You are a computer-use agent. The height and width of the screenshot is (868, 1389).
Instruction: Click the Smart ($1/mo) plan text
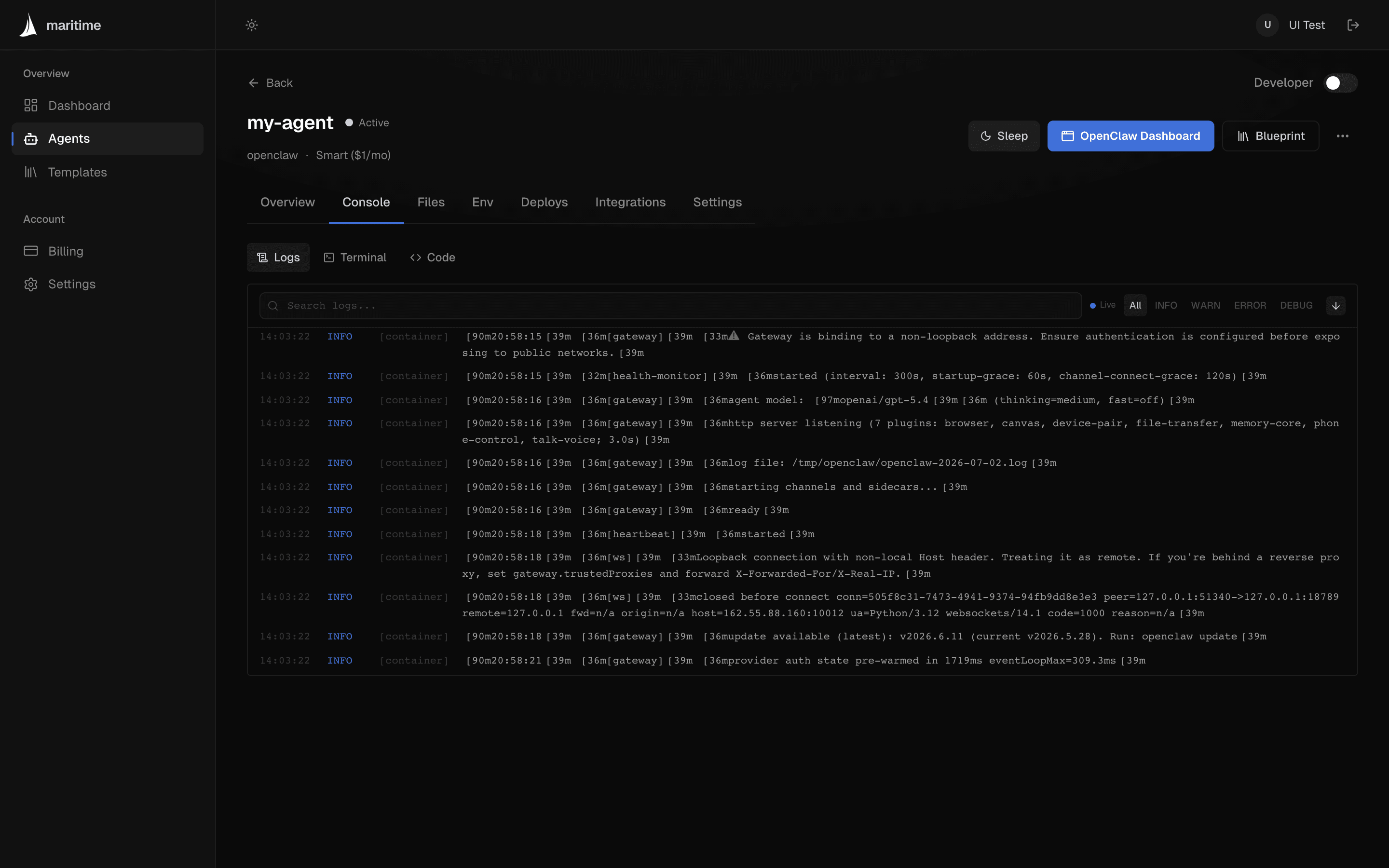click(353, 155)
